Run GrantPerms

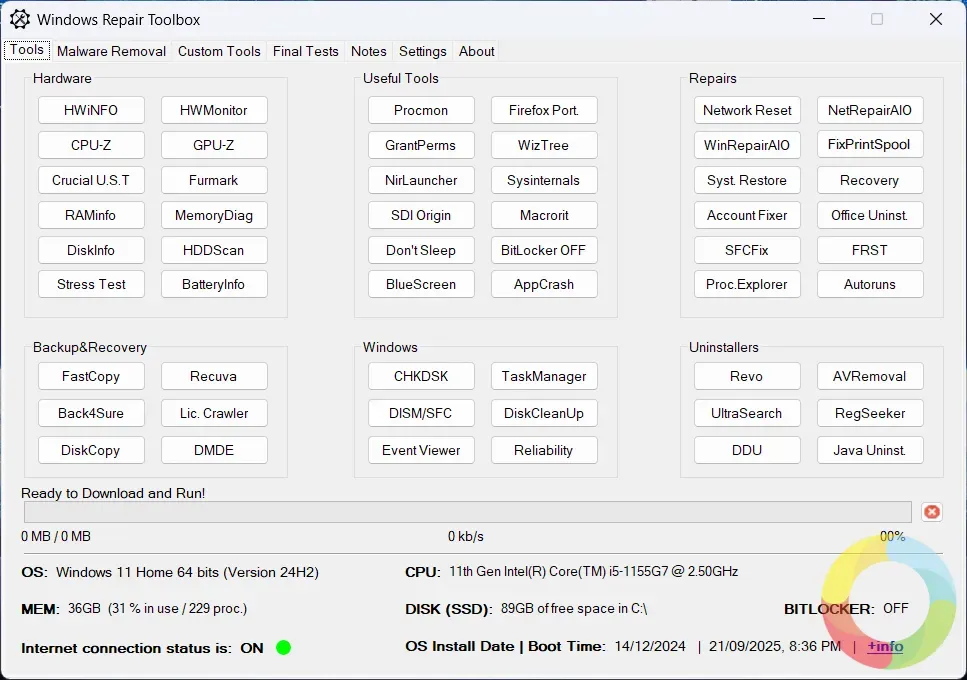click(x=421, y=145)
